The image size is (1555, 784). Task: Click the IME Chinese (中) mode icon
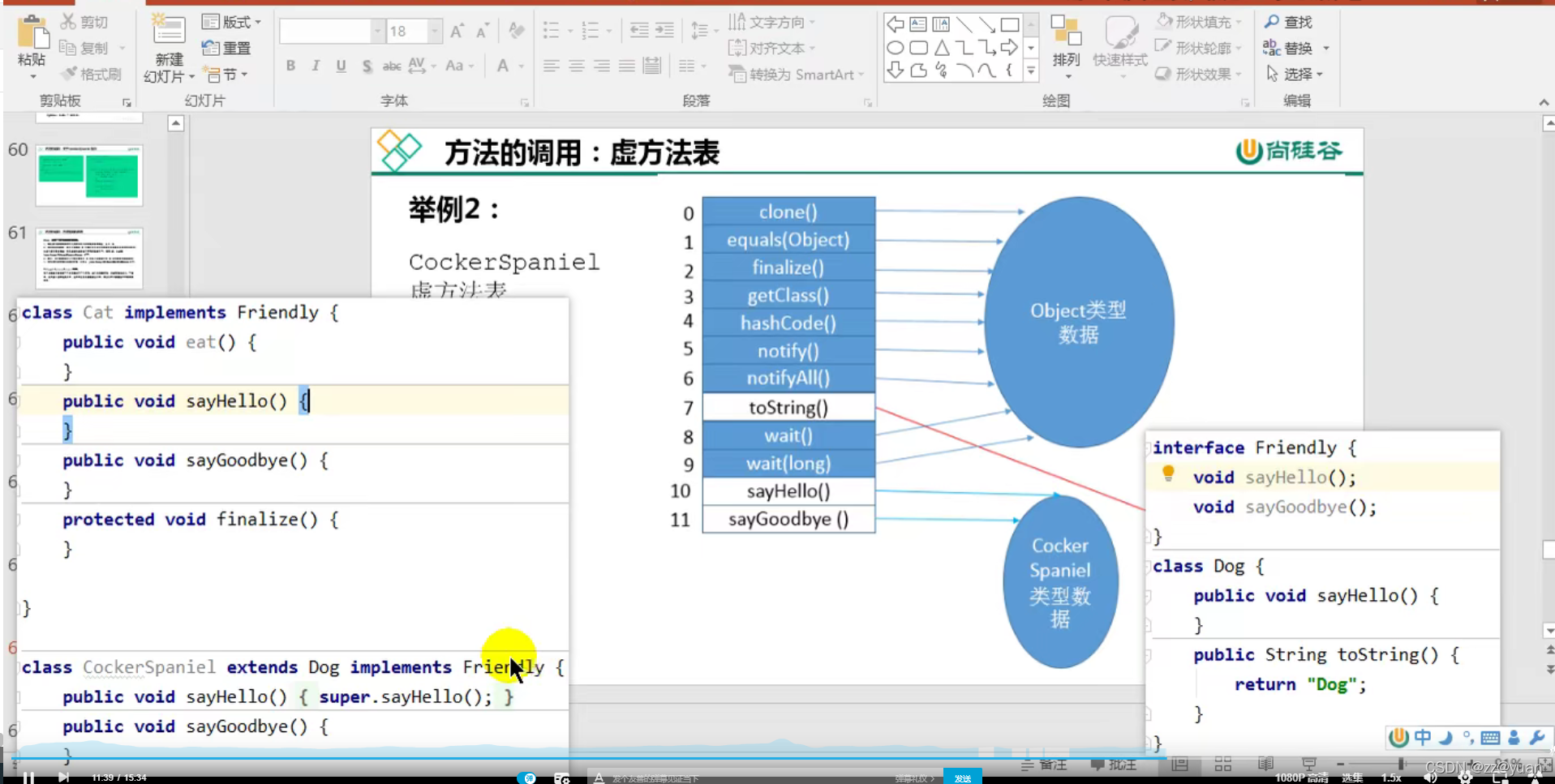1422,737
